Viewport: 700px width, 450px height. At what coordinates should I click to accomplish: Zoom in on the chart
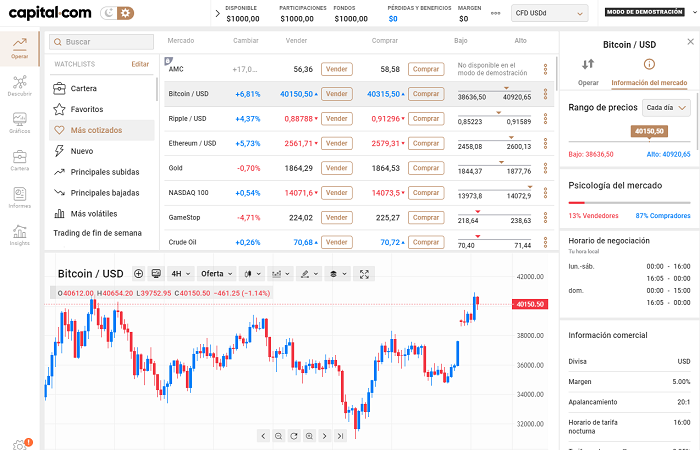click(x=309, y=436)
